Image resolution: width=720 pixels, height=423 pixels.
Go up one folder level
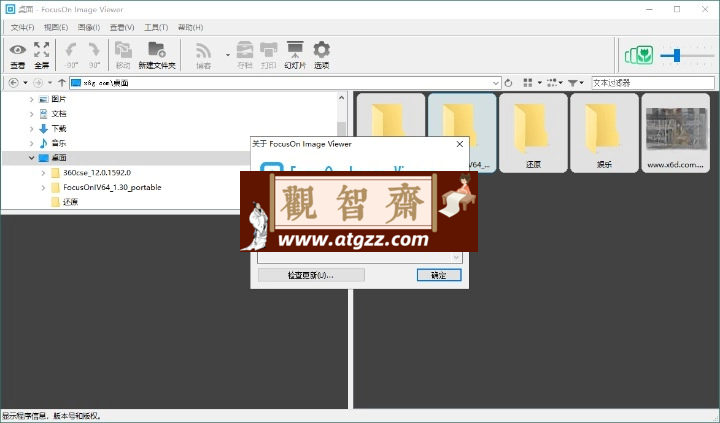[62, 83]
